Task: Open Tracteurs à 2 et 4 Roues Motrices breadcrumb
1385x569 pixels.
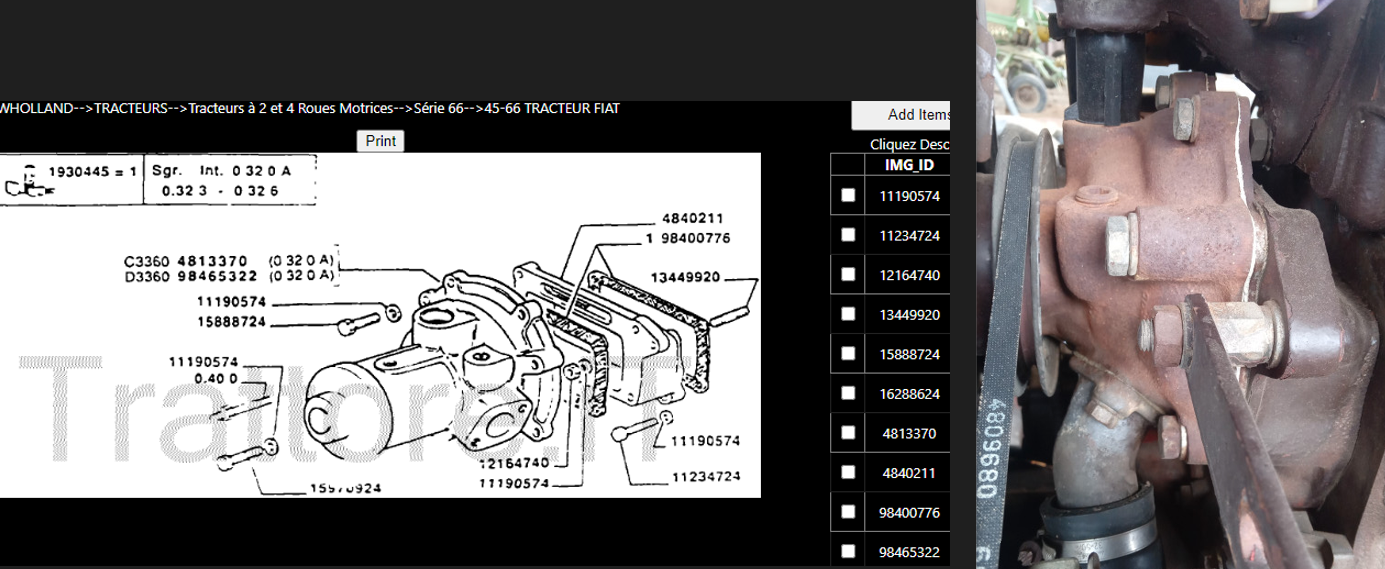Action: point(290,108)
